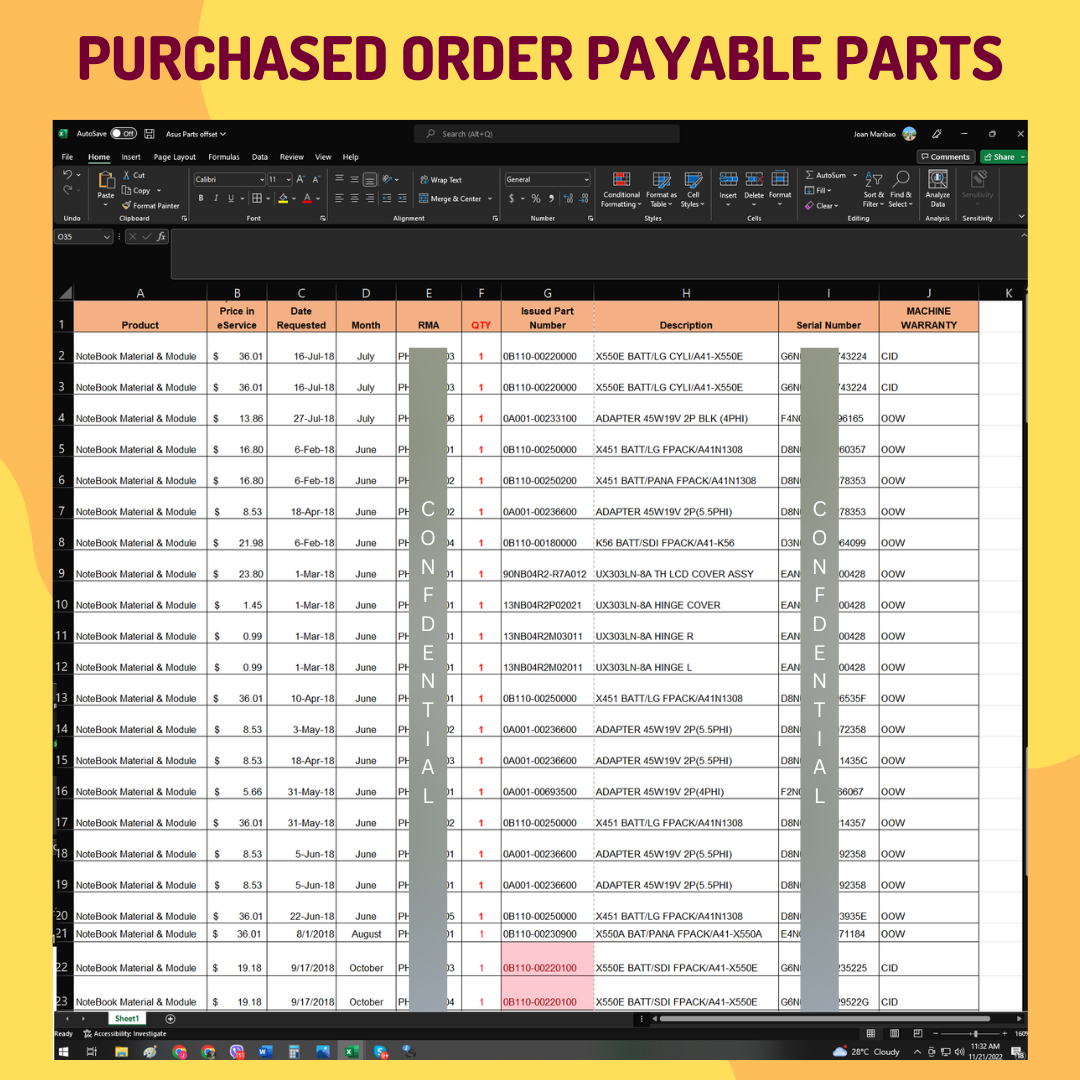
Task: Click the Save disk icon
Action: (x=149, y=134)
